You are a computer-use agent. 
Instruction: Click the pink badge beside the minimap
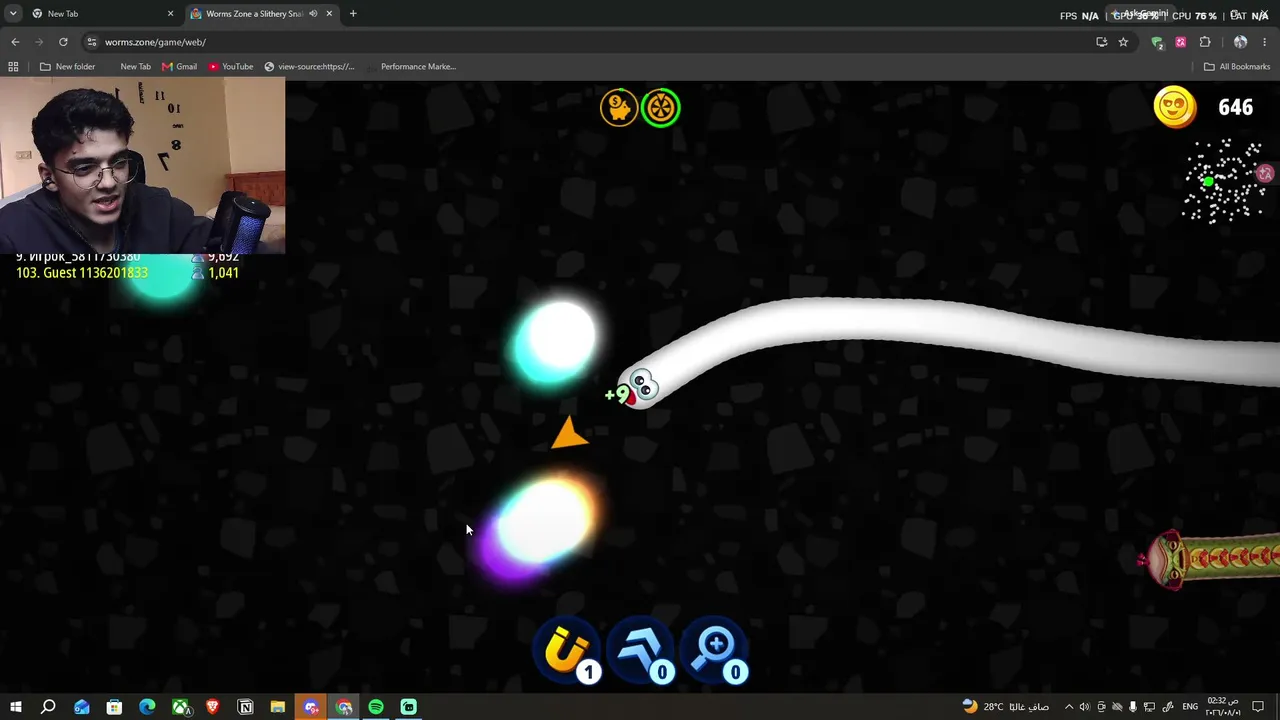click(1266, 174)
